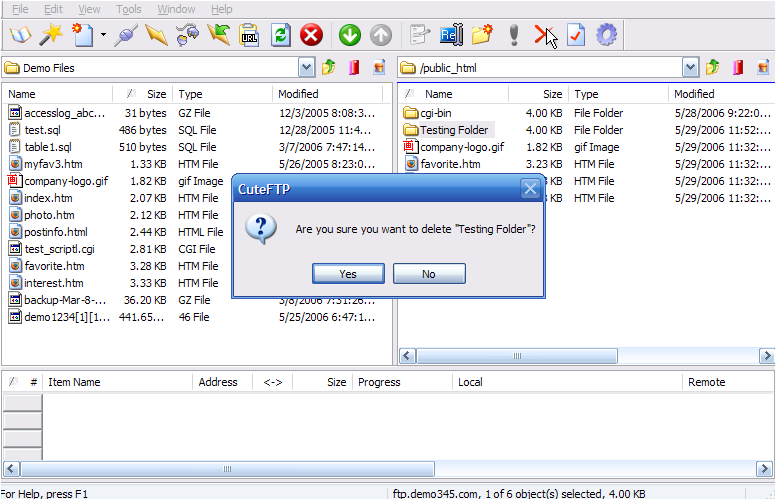The image size is (776, 500).
Task: Click the Disconnect plugs icon
Action: click(188, 35)
